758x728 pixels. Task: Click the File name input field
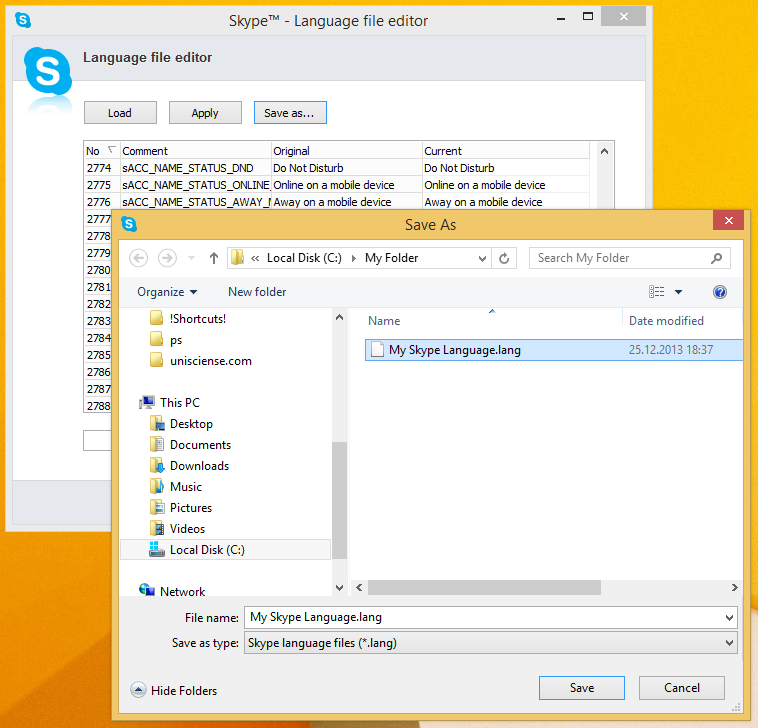483,617
